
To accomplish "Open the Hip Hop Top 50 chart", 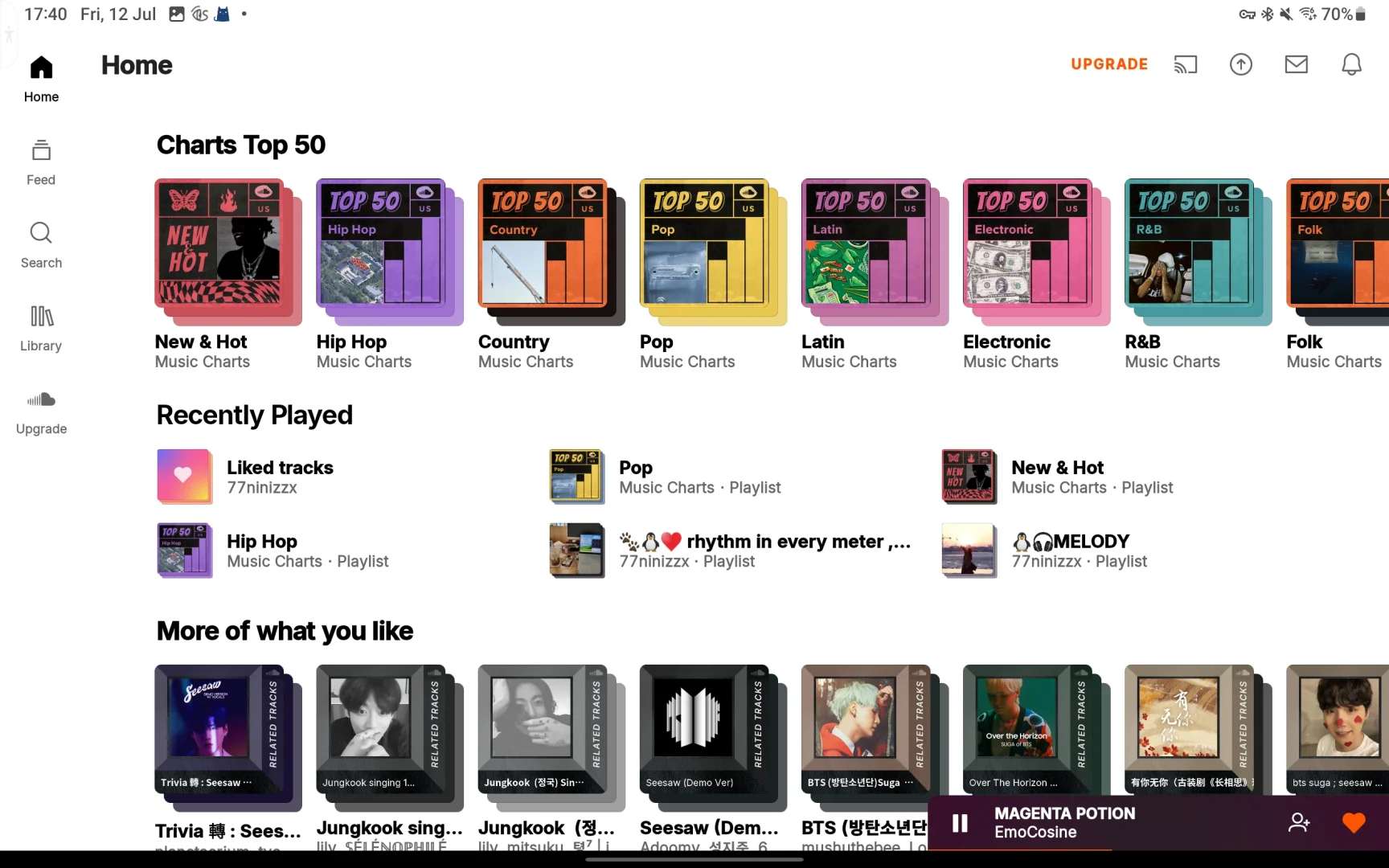I will click(390, 274).
